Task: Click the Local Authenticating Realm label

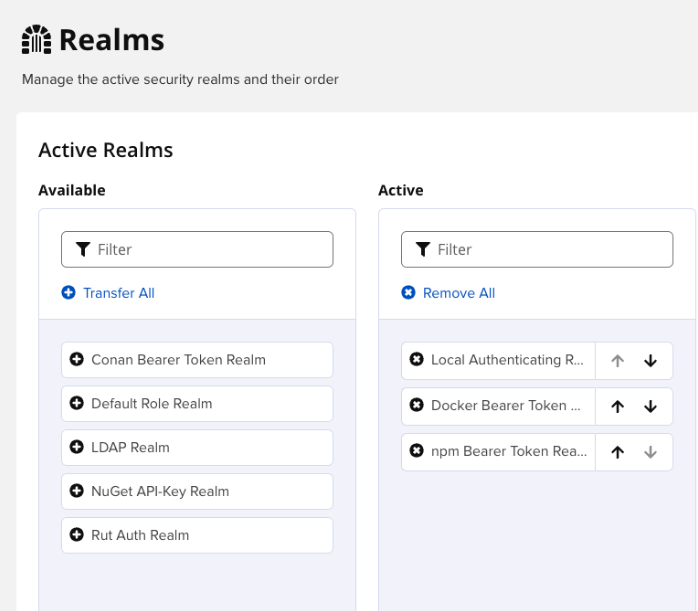Action: point(507,360)
